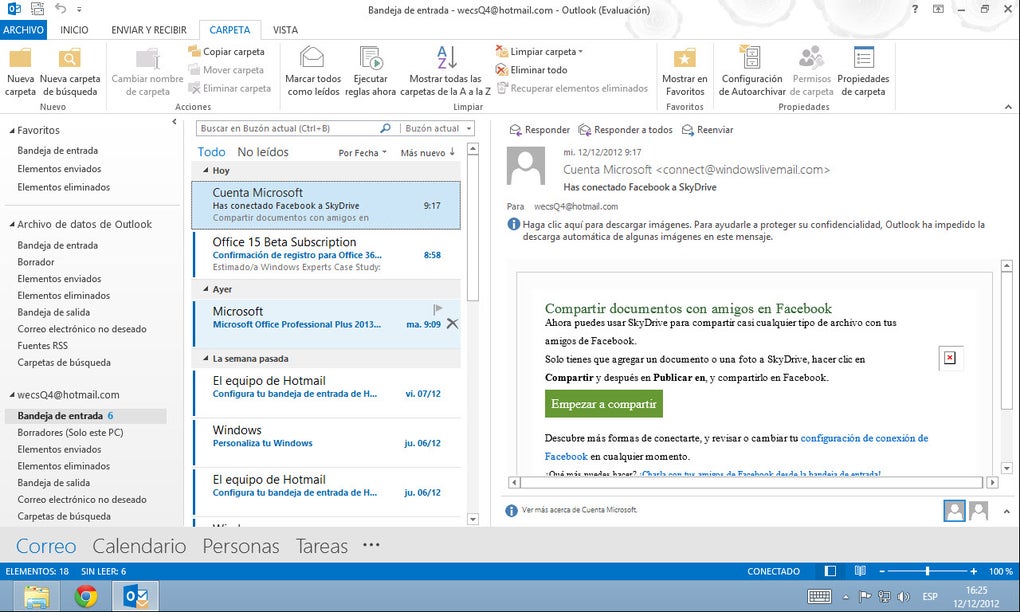Collapse the folder pane arrow
The image size is (1020, 612).
(174, 122)
